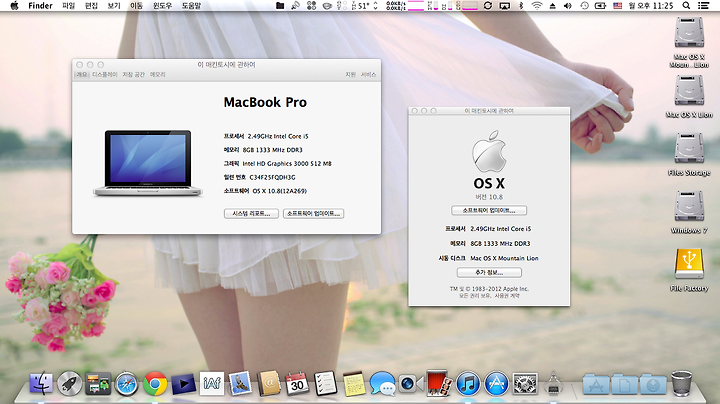
Task: Open the battery status menu
Action: tap(600, 6)
